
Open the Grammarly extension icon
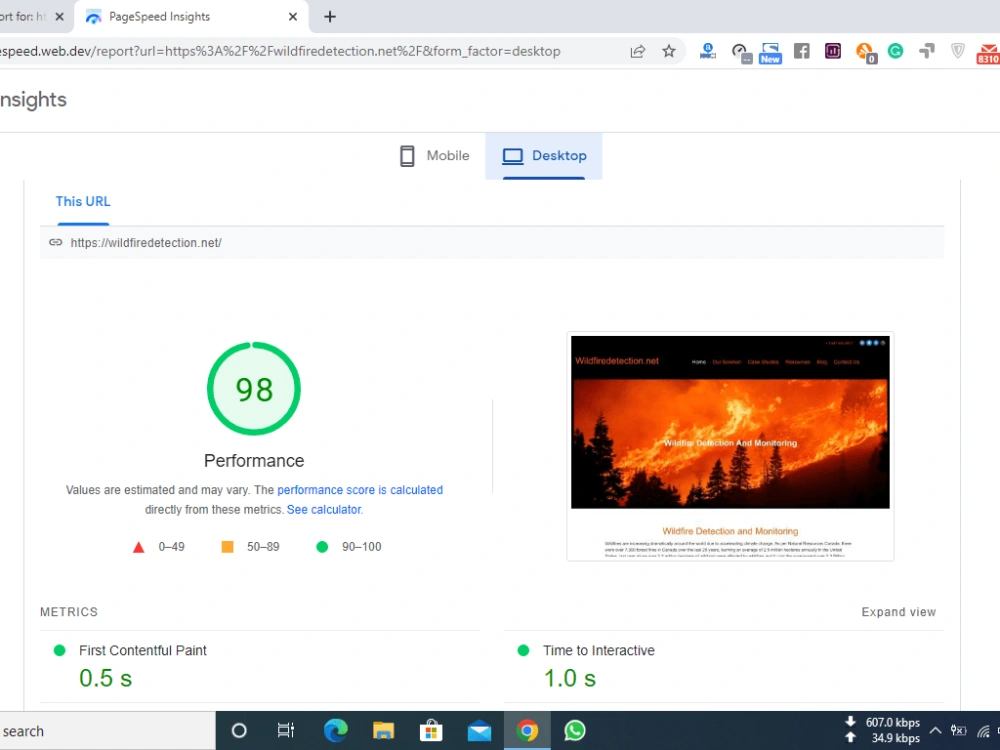coord(895,51)
